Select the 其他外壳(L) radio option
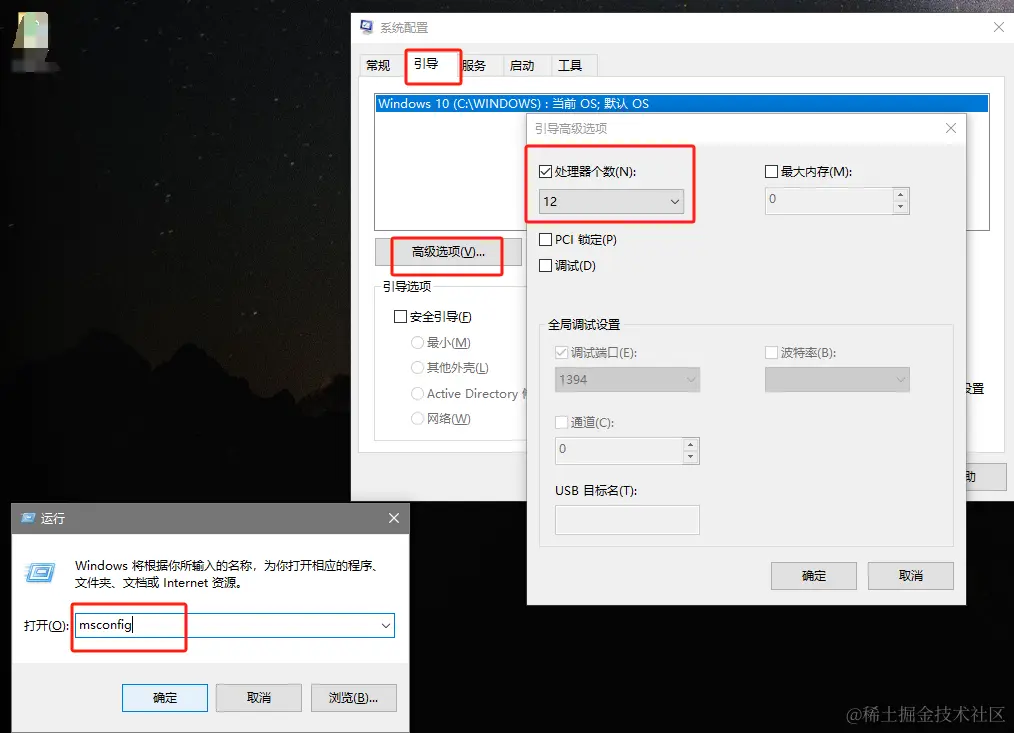The width and height of the screenshot is (1014, 733). tap(417, 367)
